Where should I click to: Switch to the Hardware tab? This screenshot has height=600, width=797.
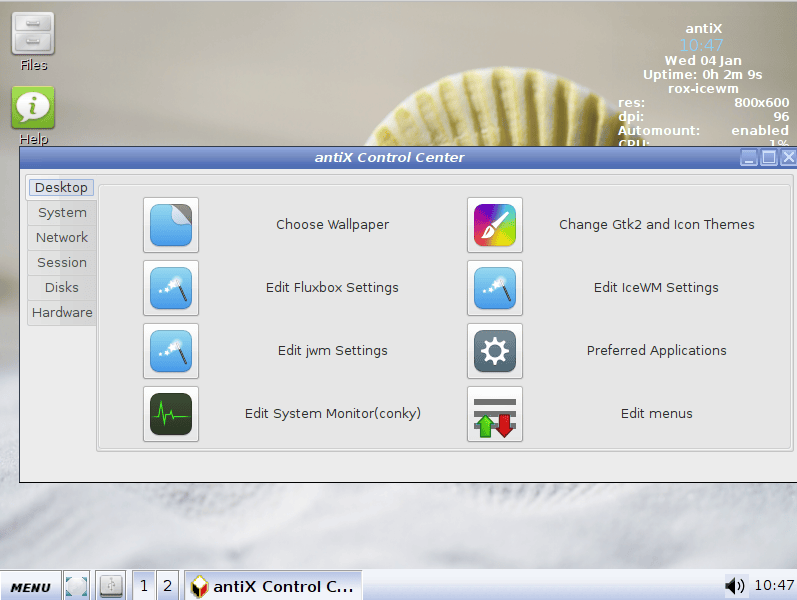62,312
